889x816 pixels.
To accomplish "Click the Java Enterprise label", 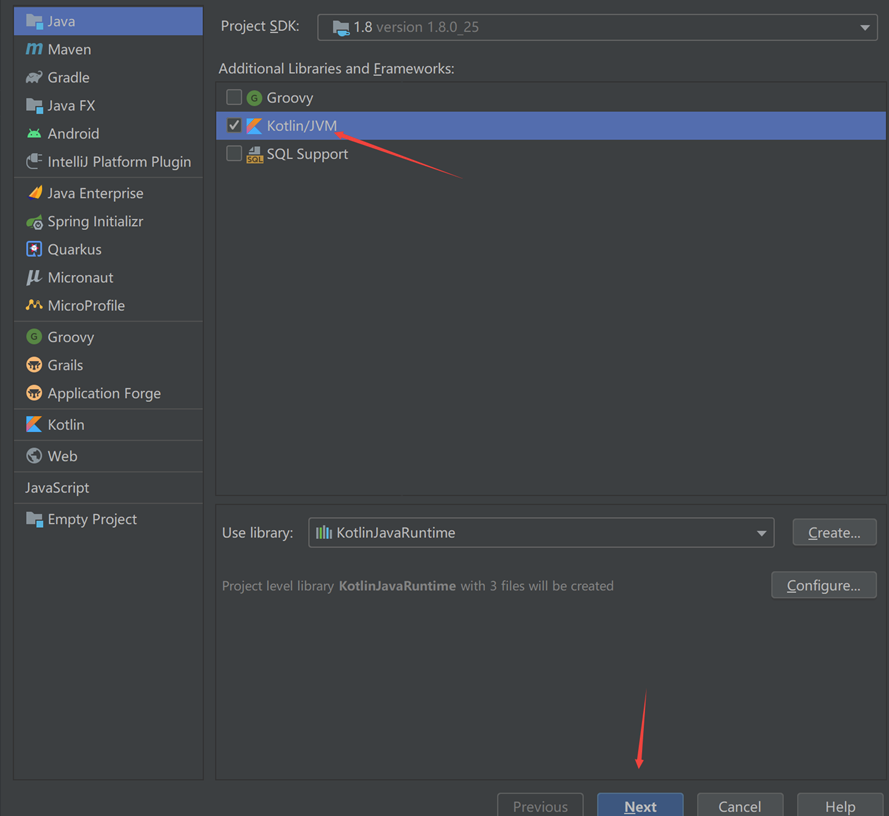I will 95,193.
